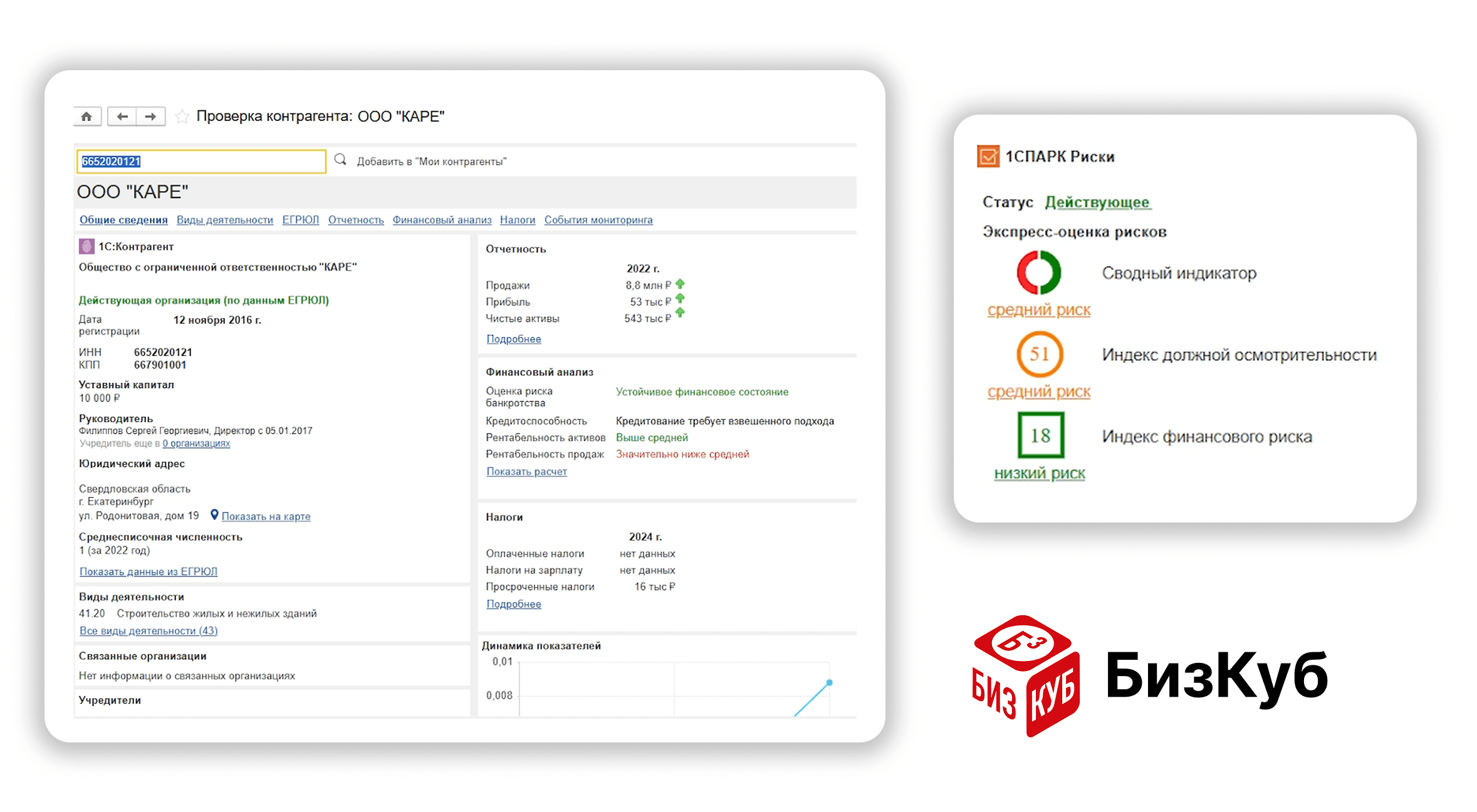Click the Действующее status link
1477x812 pixels.
coord(1097,202)
